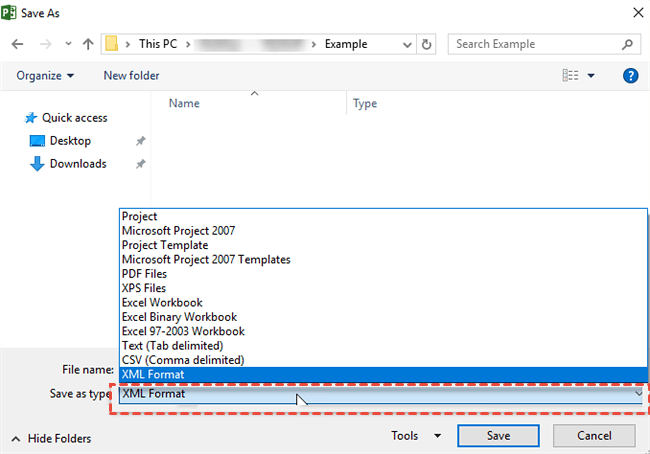Click the Project app icon in title bar
The height and width of the screenshot is (454, 650).
click(x=9, y=12)
